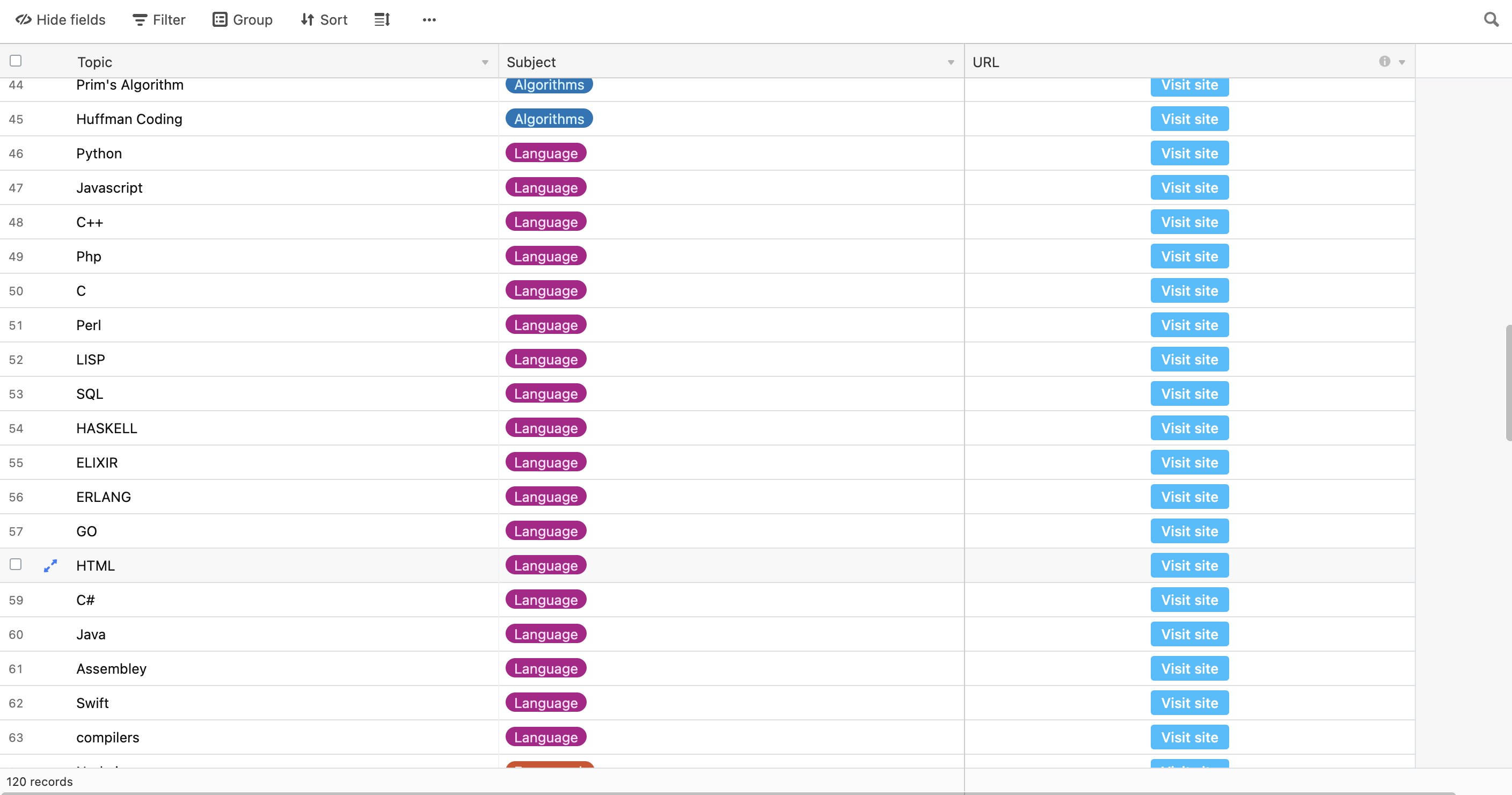1512x795 pixels.
Task: Open the Filter options
Action: coord(158,20)
